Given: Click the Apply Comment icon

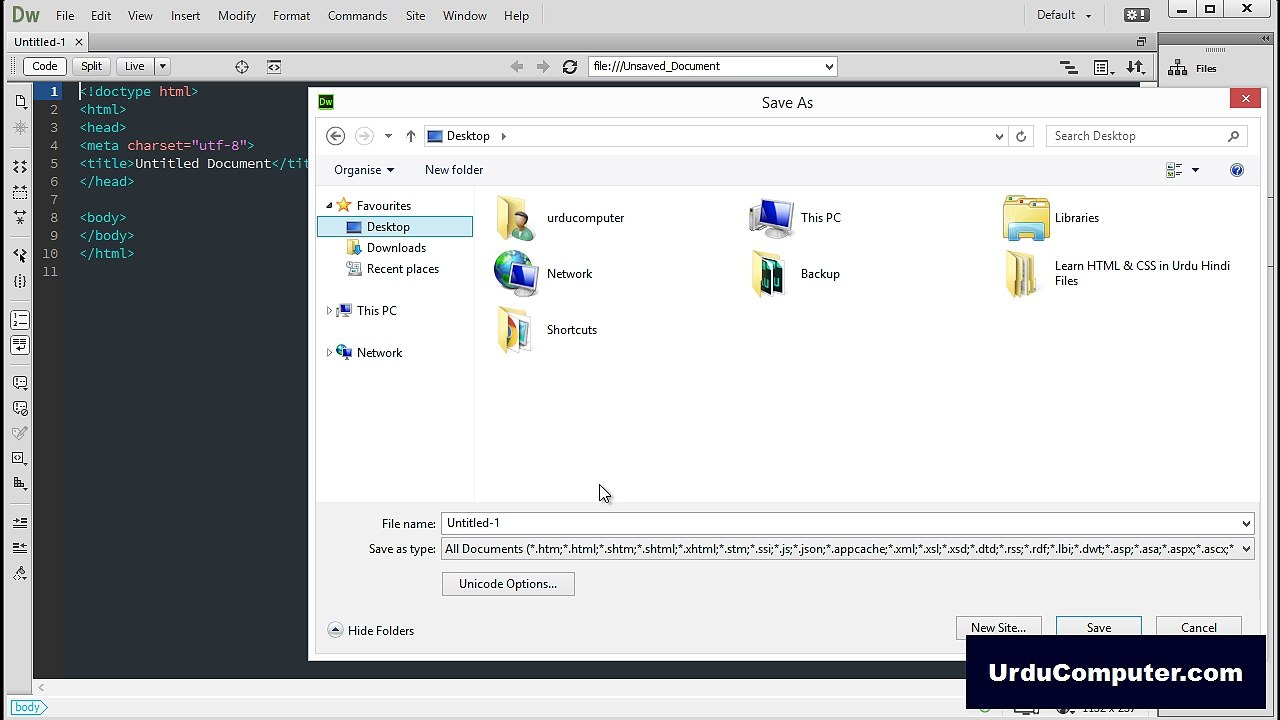Looking at the screenshot, I should coord(20,383).
